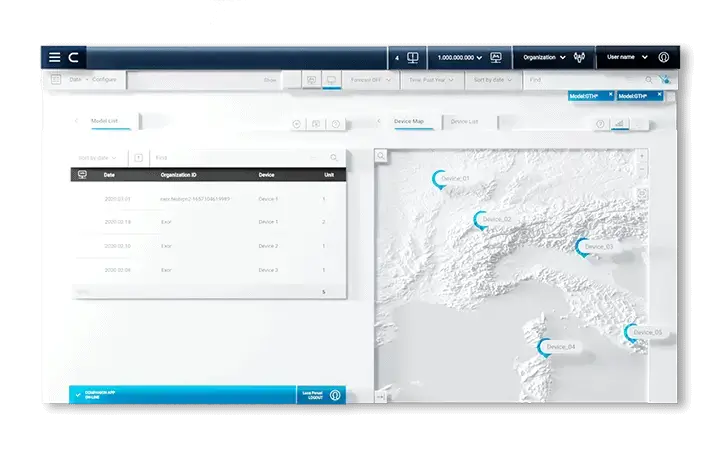Screen dimensions: 721x450
Task: Expand the Sort by date dropdown in the filter bar
Action: [493, 79]
